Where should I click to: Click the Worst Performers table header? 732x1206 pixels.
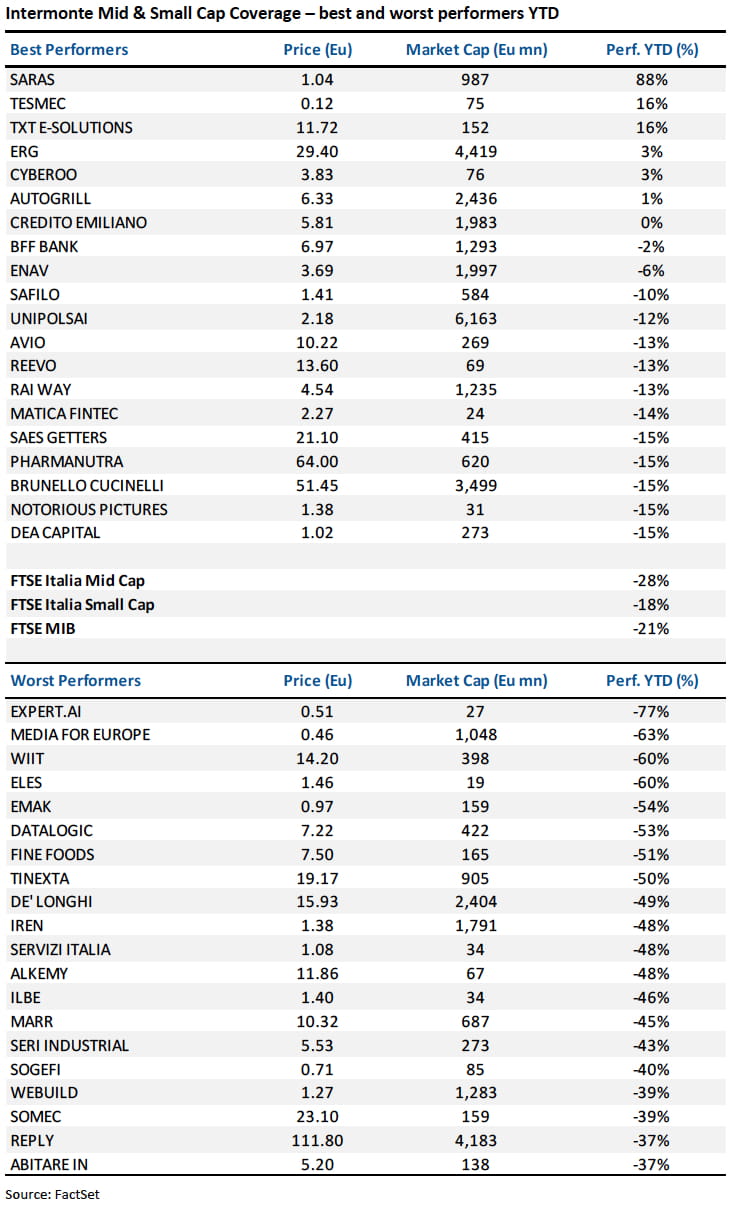pyautogui.click(x=75, y=680)
